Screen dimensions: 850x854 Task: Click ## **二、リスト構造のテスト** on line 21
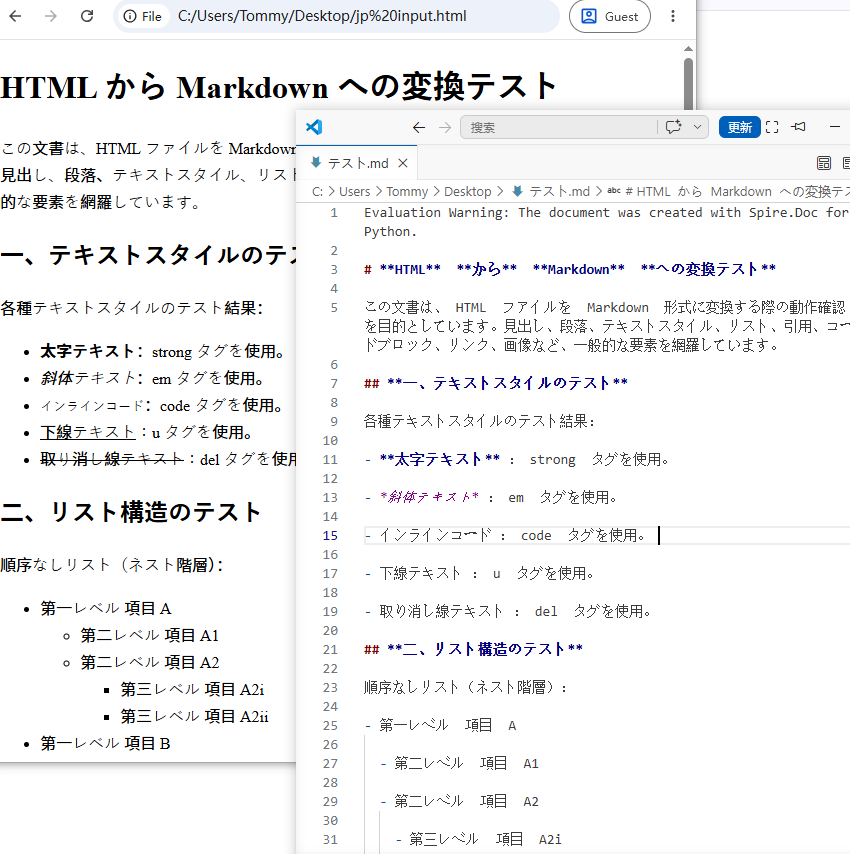pyautogui.click(x=474, y=650)
